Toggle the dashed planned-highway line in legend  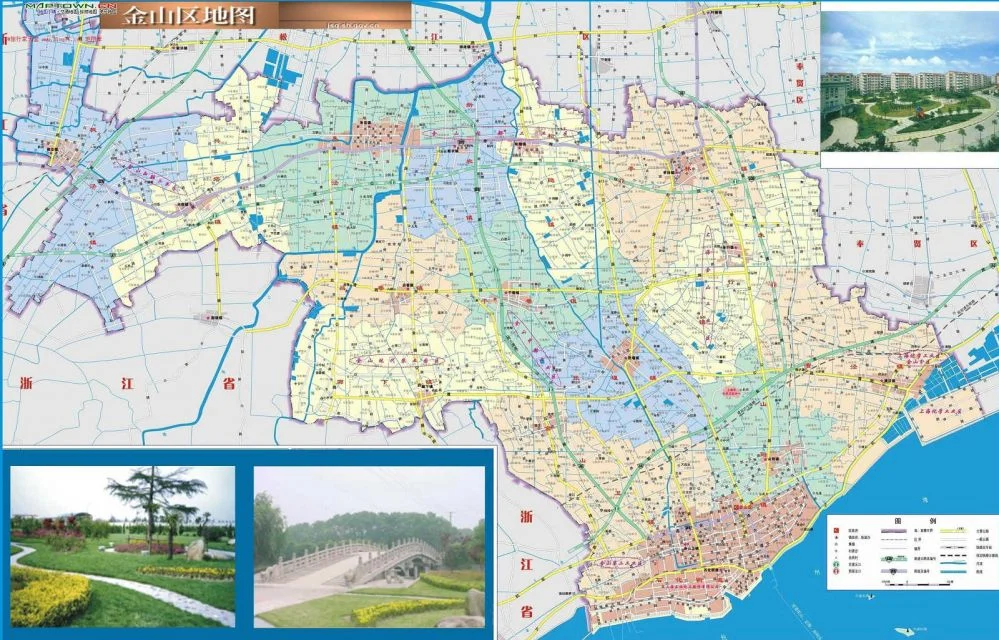click(x=953, y=555)
